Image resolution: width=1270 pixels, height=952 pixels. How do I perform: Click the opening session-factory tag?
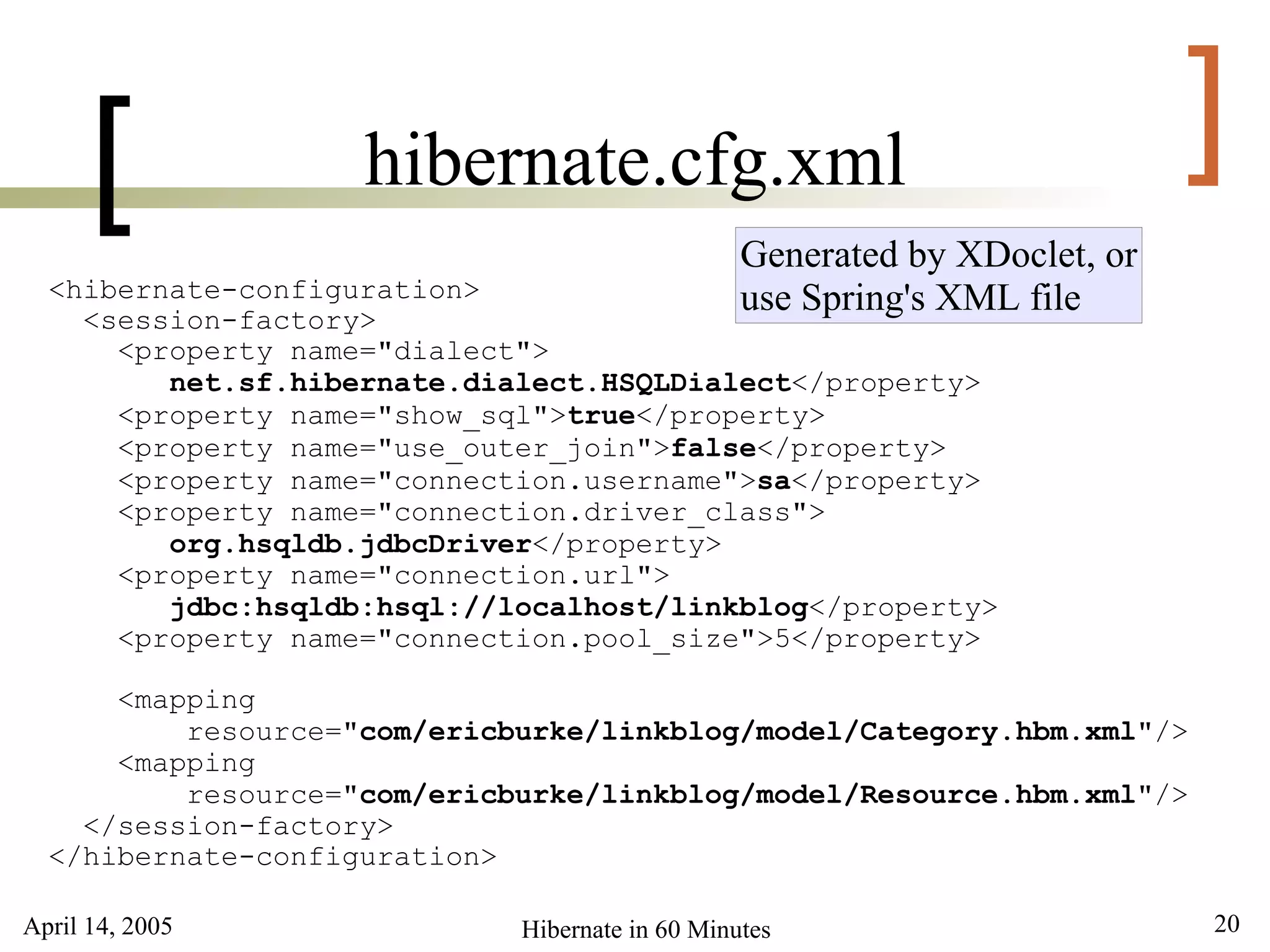(229, 321)
